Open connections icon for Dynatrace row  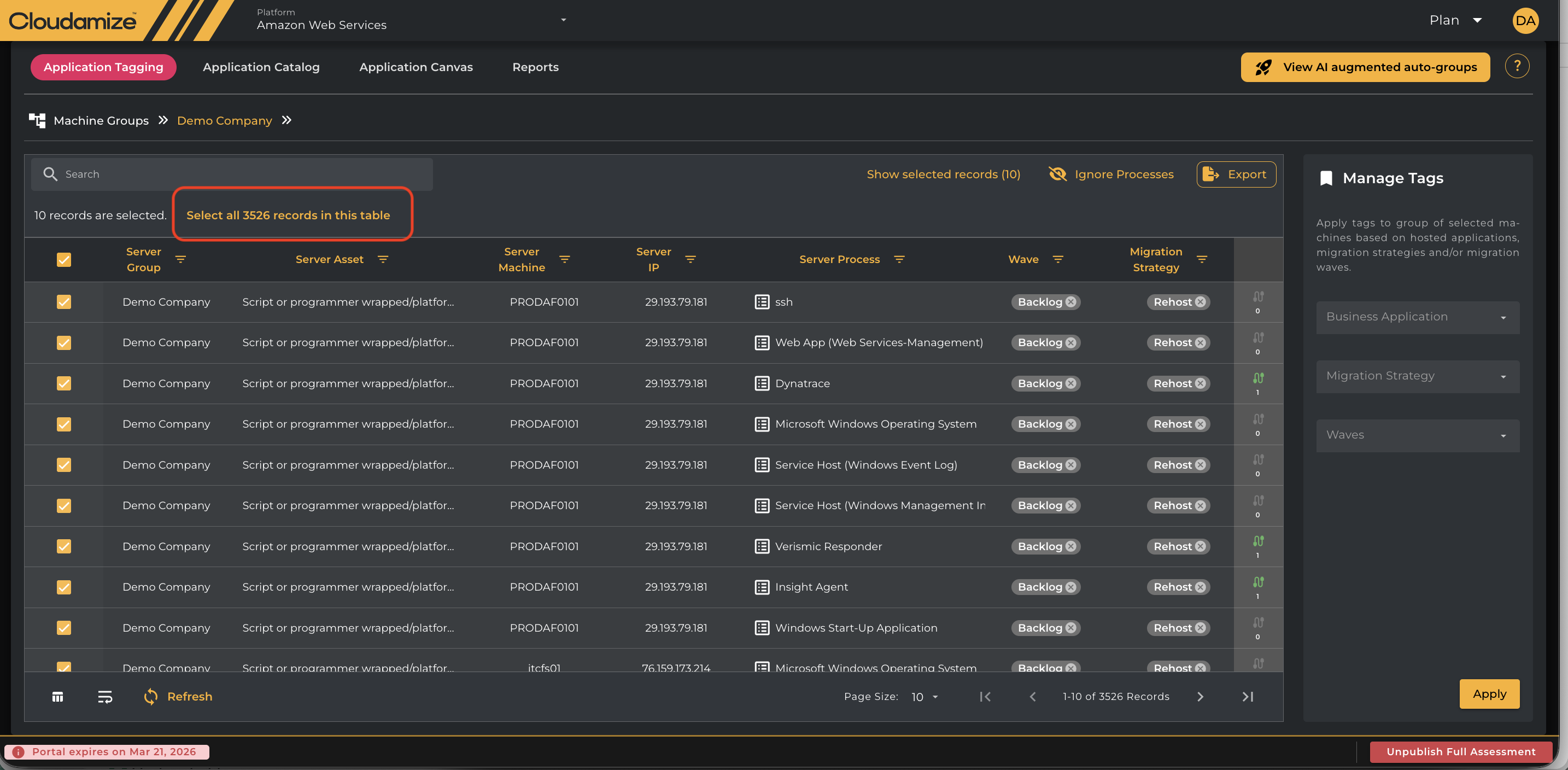pos(1258,378)
